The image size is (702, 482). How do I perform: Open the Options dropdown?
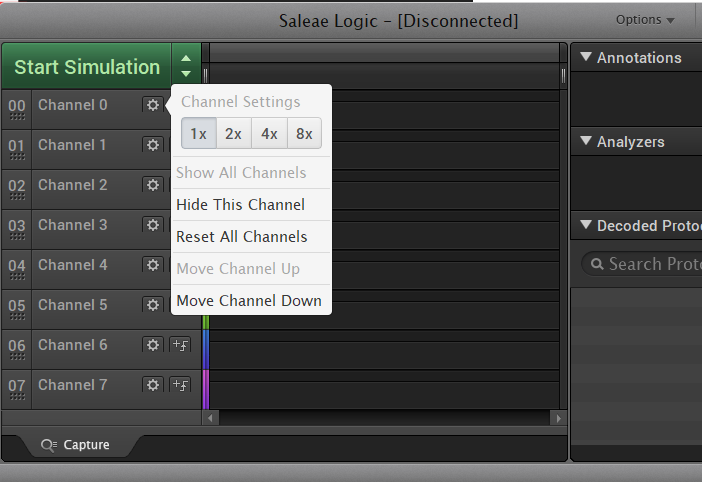pyautogui.click(x=645, y=20)
